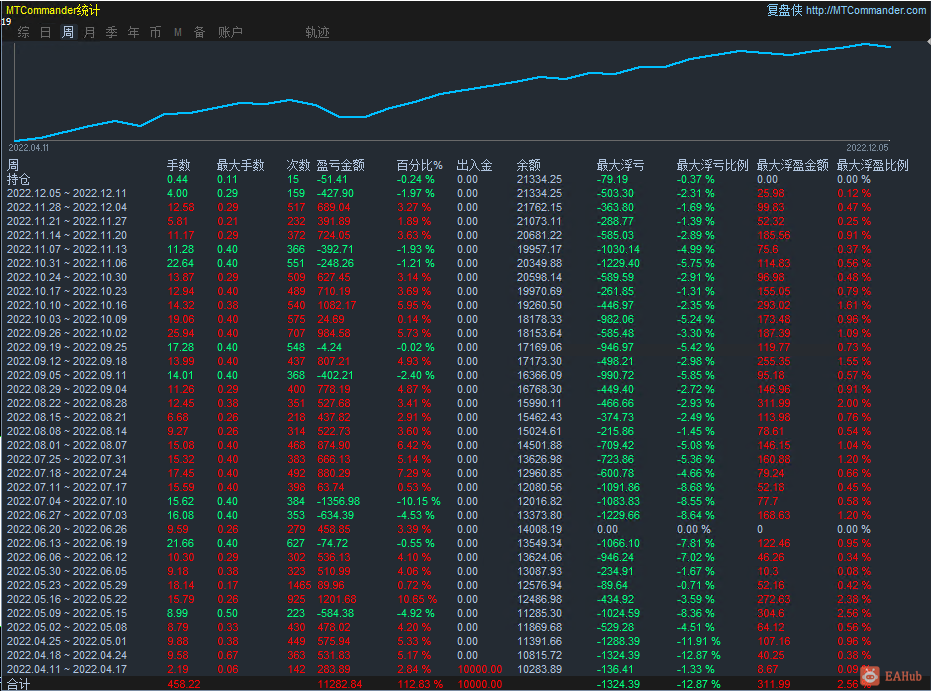The height and width of the screenshot is (691, 931).
Task: Click the 合计 (total) row
Action: [x=19, y=684]
